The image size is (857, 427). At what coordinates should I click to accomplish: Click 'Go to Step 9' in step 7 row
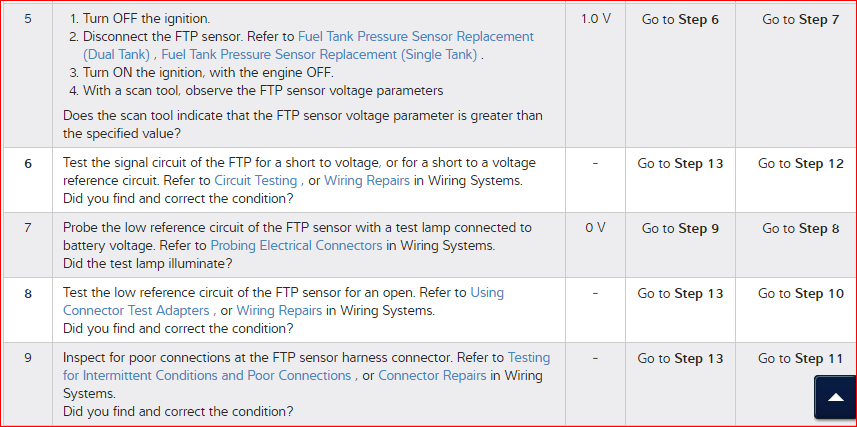[x=680, y=228]
